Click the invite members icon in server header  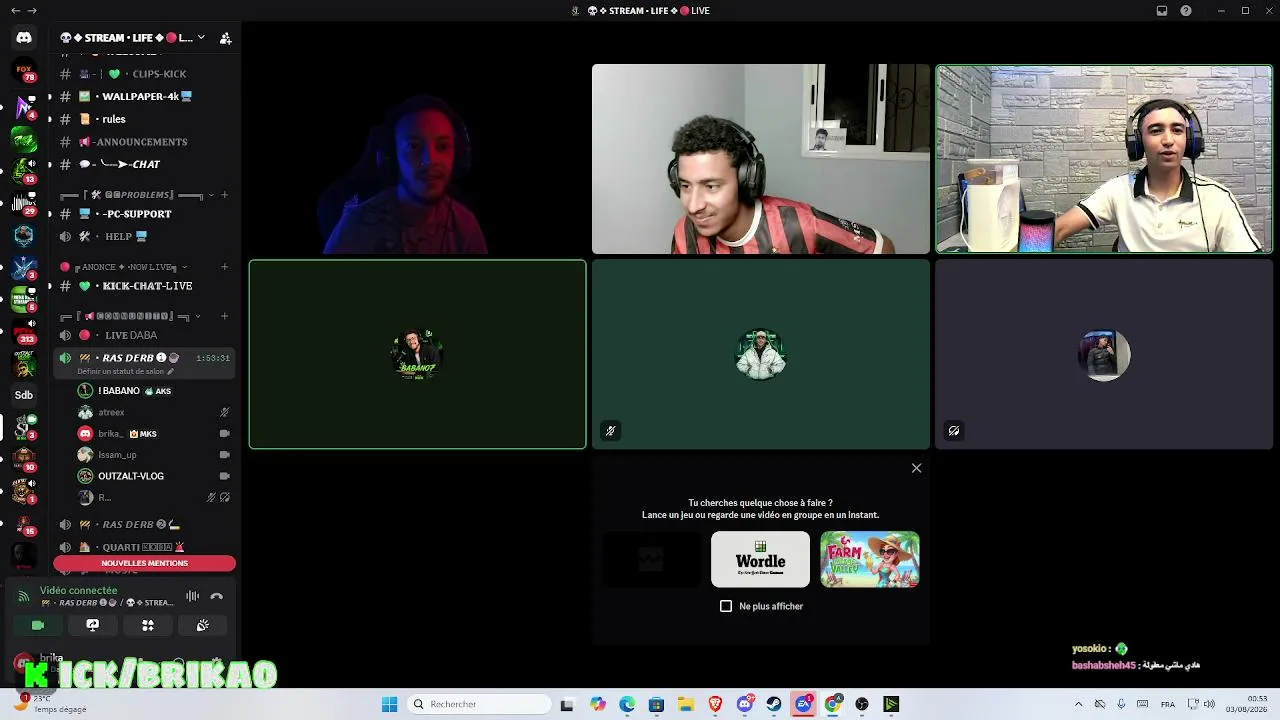226,38
